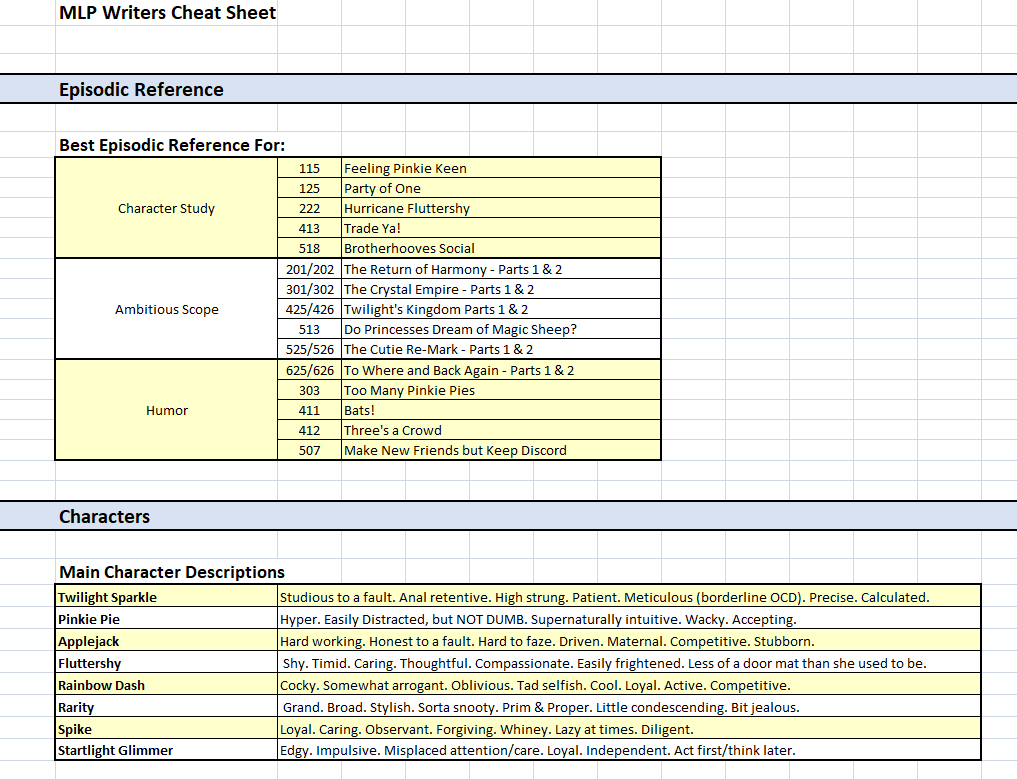The height and width of the screenshot is (779, 1017).
Task: Click the 'Rarity' name cell
Action: click(167, 707)
